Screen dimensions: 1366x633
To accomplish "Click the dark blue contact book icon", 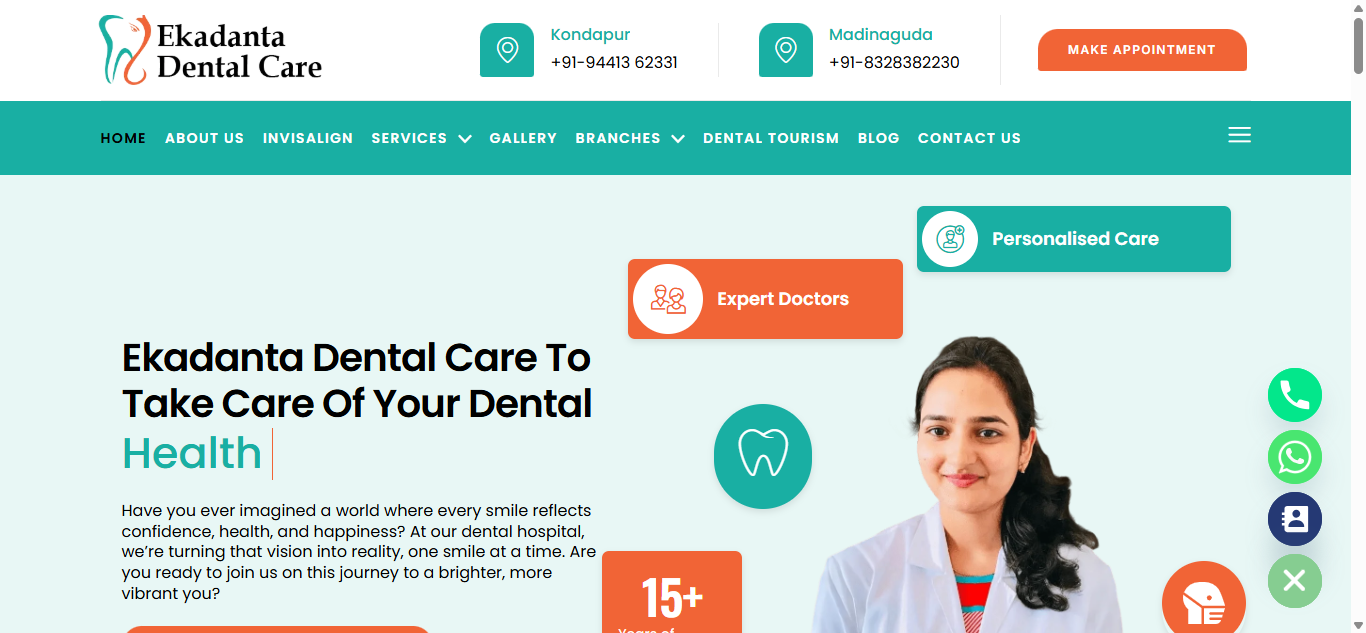I will point(1295,519).
